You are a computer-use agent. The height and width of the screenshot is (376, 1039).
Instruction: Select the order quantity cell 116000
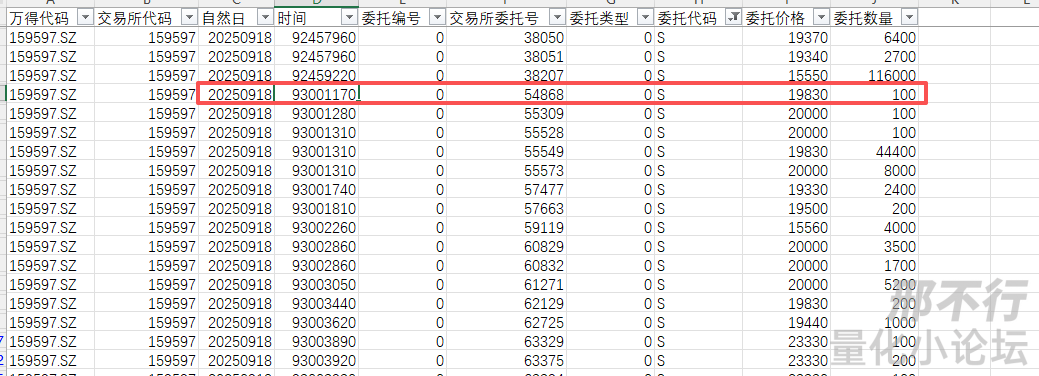tap(875, 76)
